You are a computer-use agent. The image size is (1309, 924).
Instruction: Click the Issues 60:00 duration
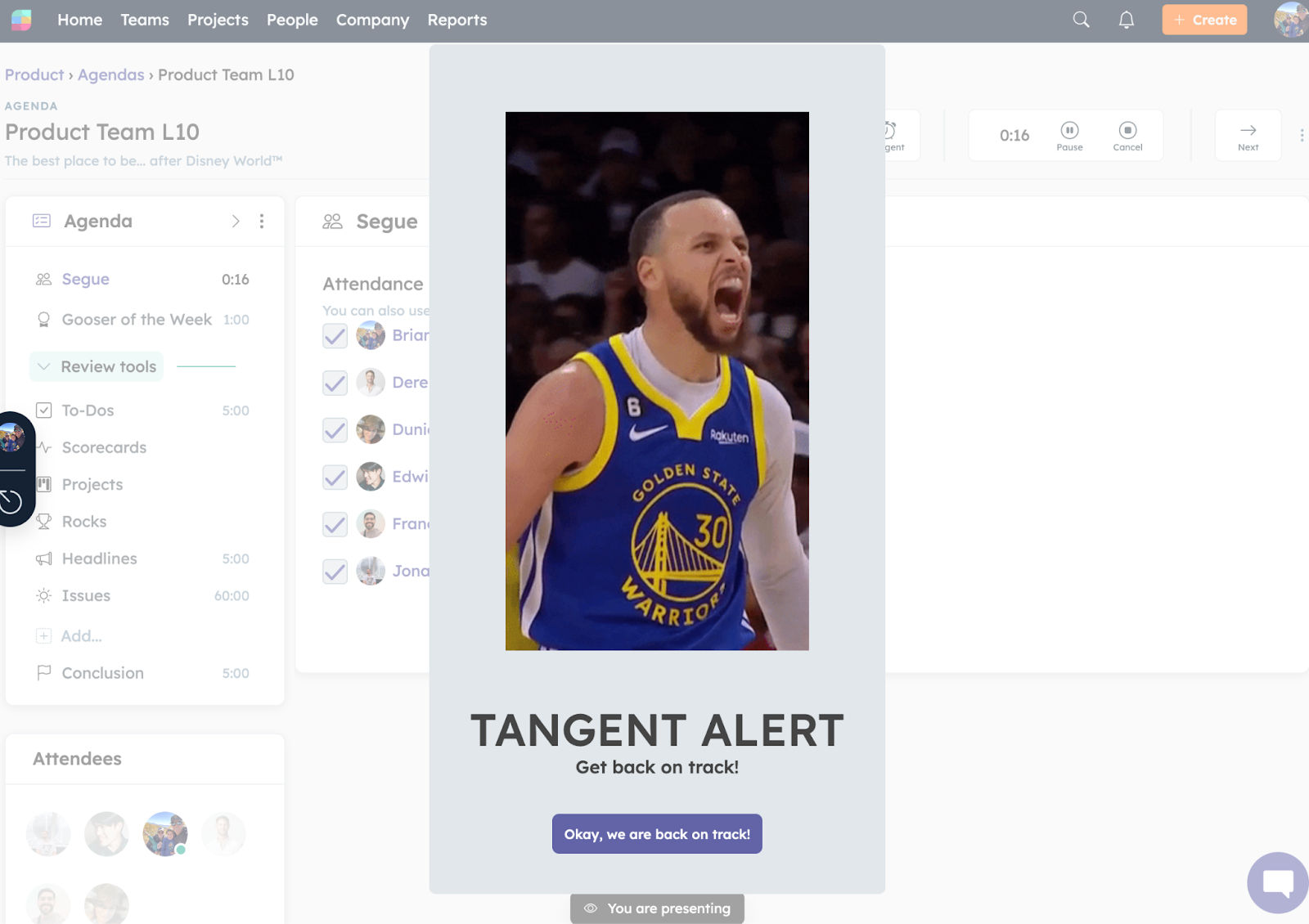pos(232,596)
